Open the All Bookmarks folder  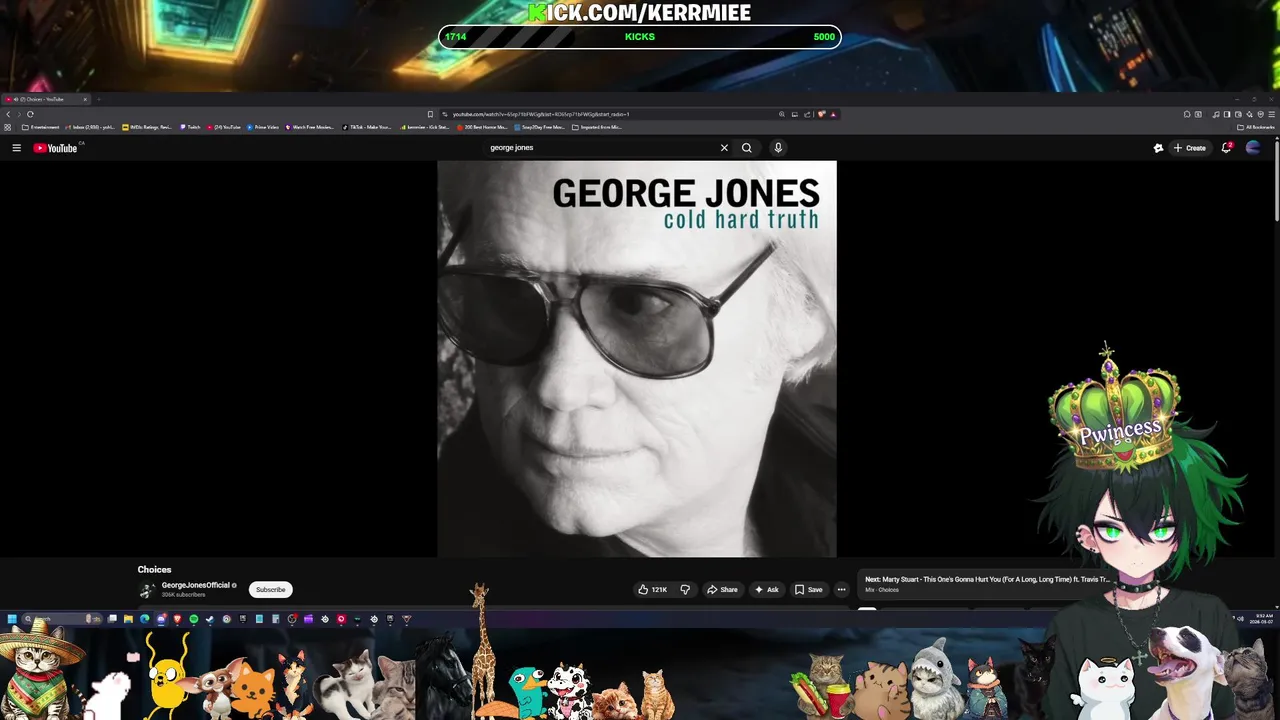1256,127
